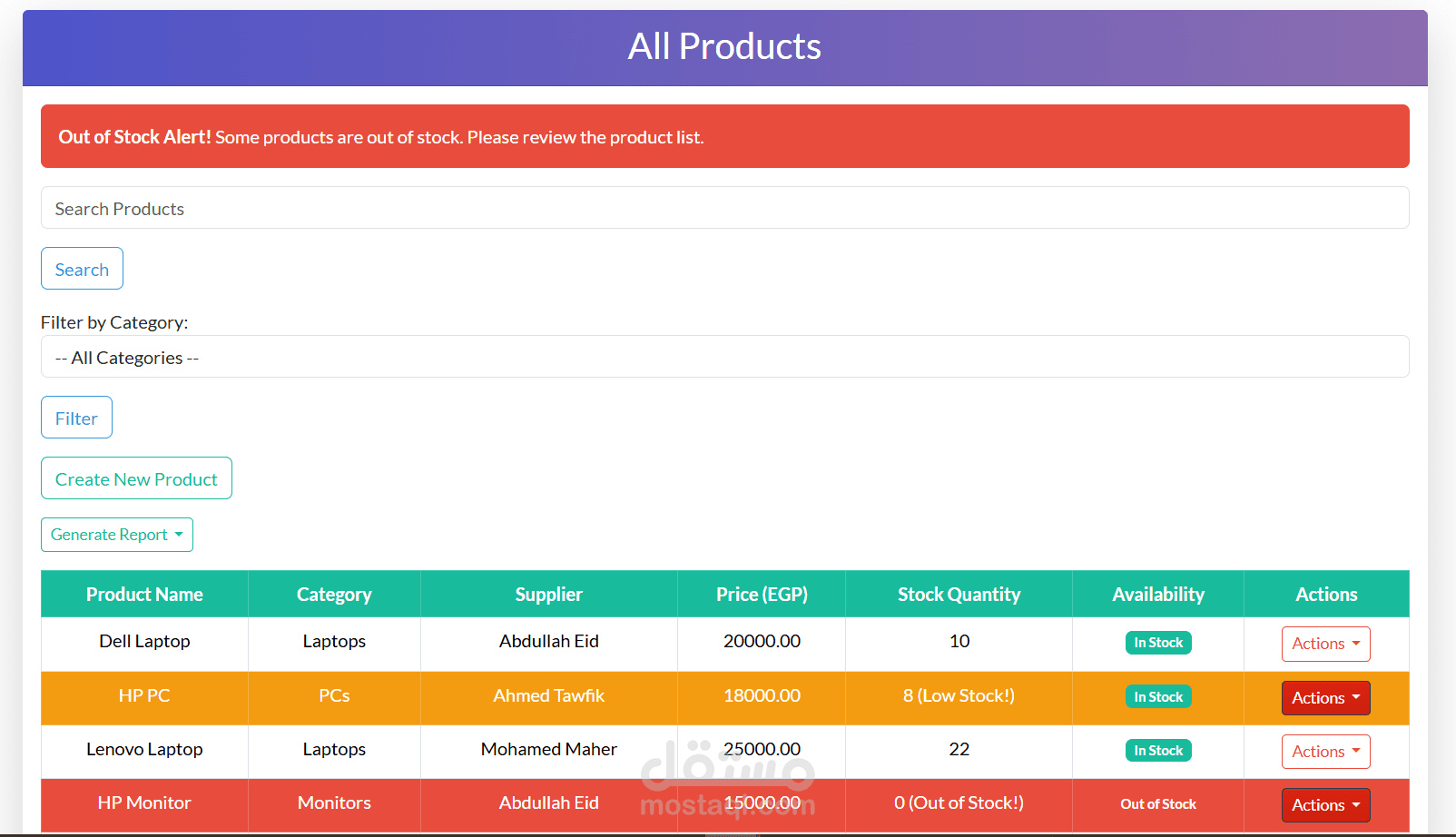Click the Supplier column header
Image resolution: width=1456 pixels, height=837 pixels.
pyautogui.click(x=549, y=595)
